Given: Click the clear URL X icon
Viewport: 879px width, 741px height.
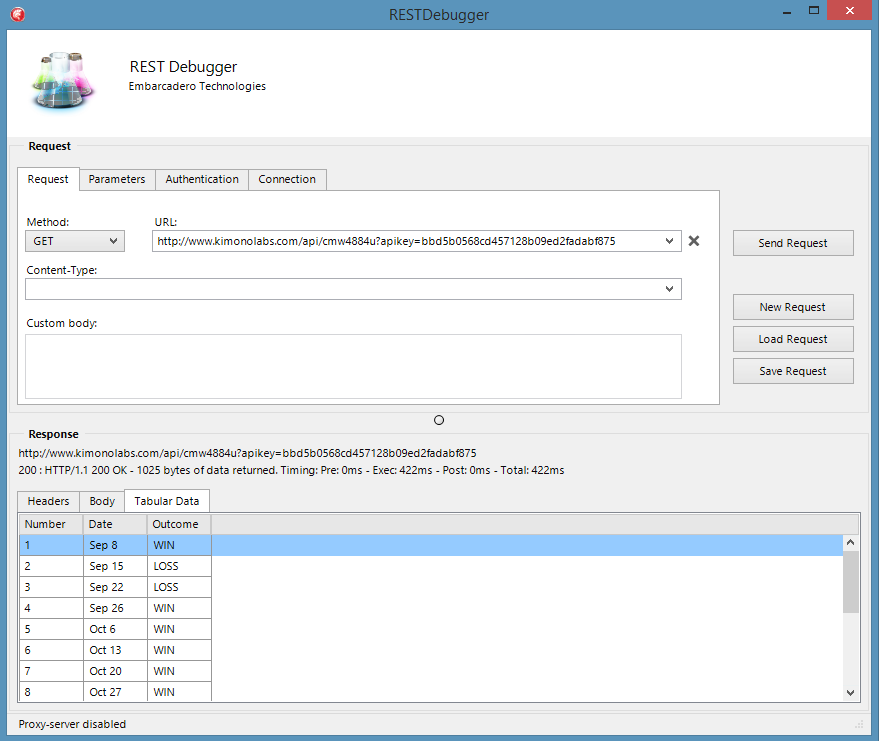Looking at the screenshot, I should (694, 241).
